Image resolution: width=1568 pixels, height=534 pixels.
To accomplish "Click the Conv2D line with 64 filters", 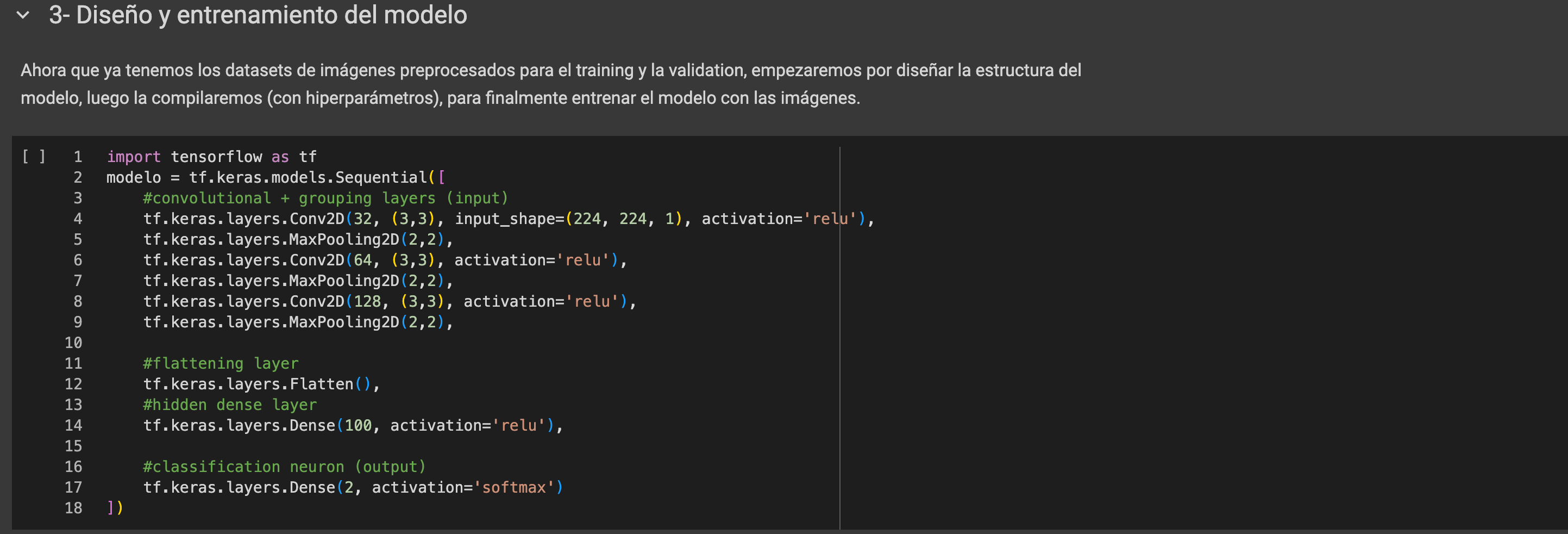I will click(384, 260).
